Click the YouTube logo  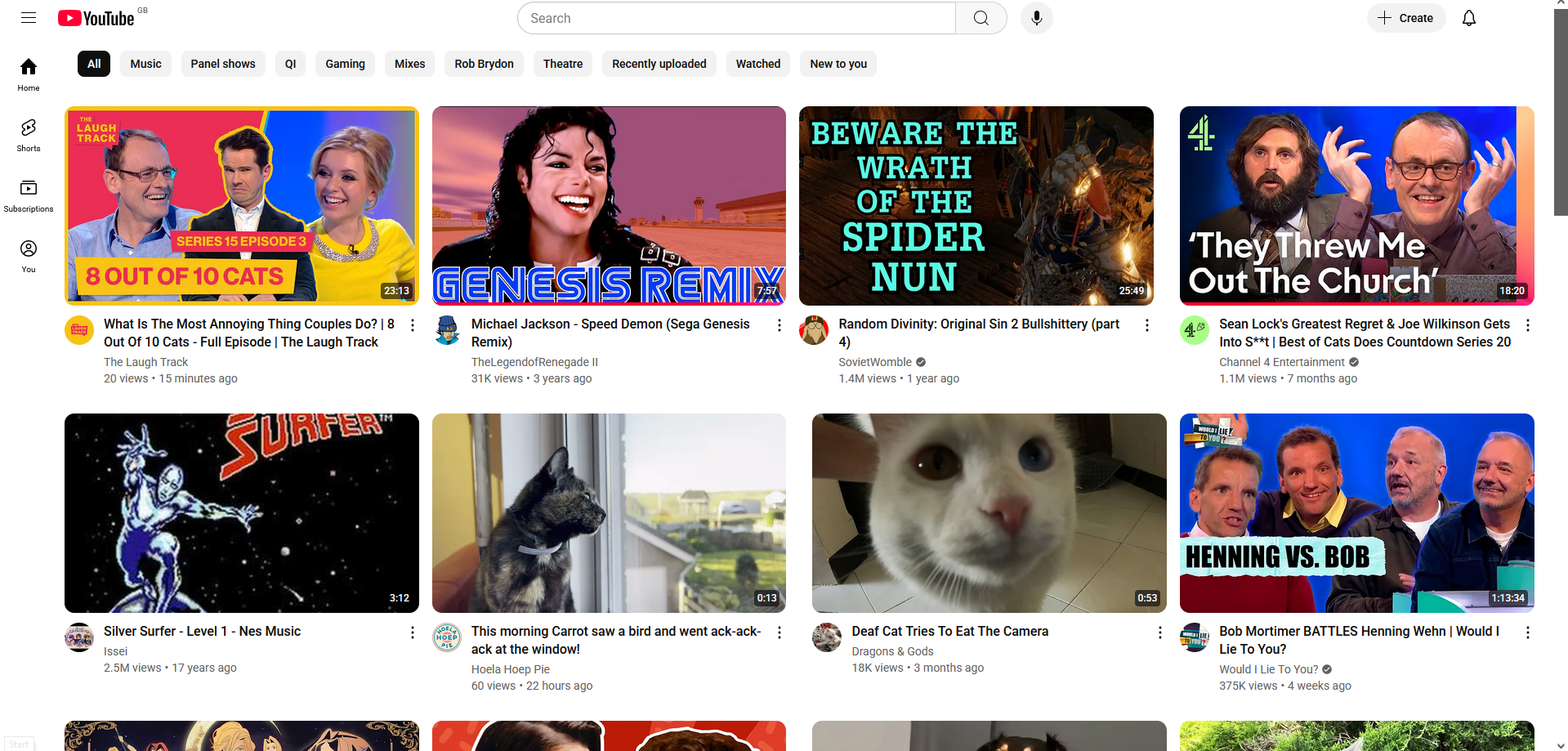tap(96, 18)
